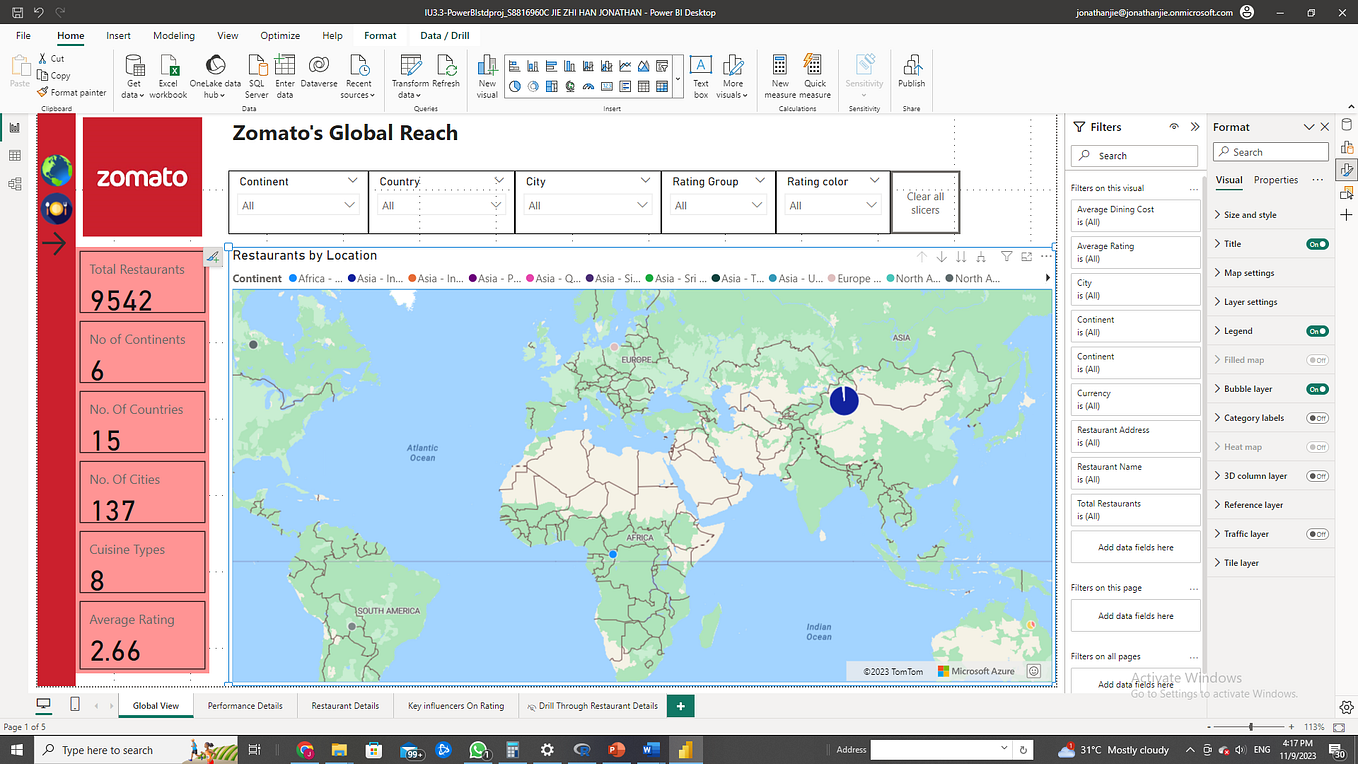Add a new report page

680,706
